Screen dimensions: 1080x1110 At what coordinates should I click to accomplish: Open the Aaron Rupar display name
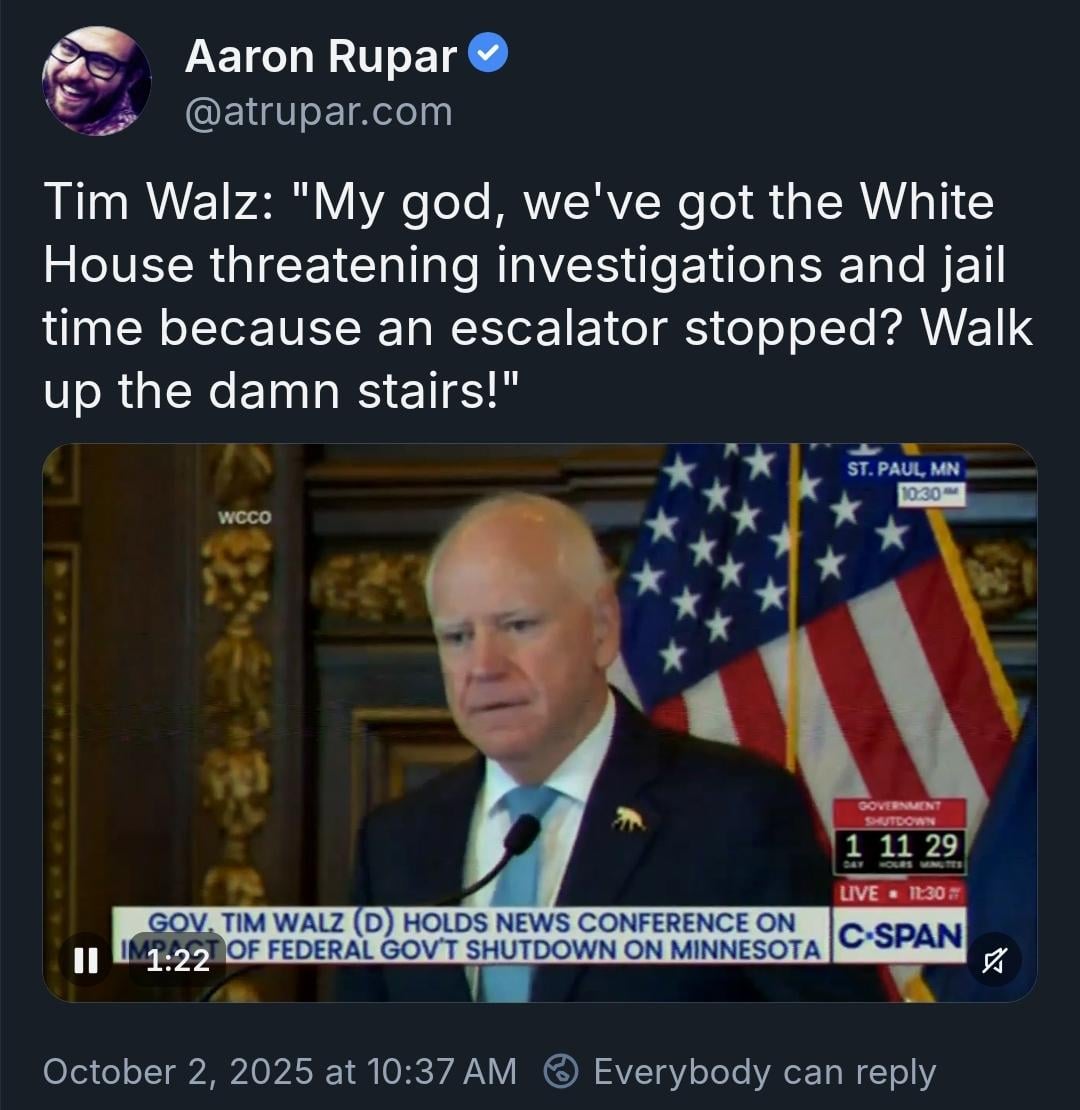[321, 56]
